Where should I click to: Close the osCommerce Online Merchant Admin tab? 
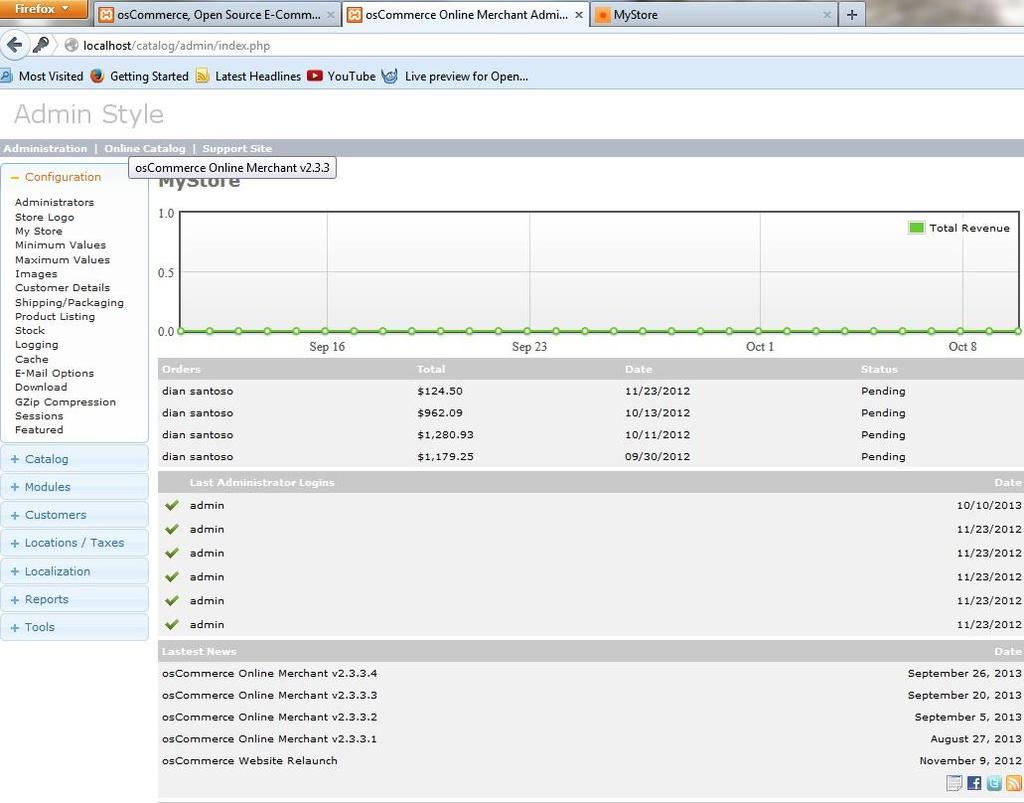[x=579, y=14]
